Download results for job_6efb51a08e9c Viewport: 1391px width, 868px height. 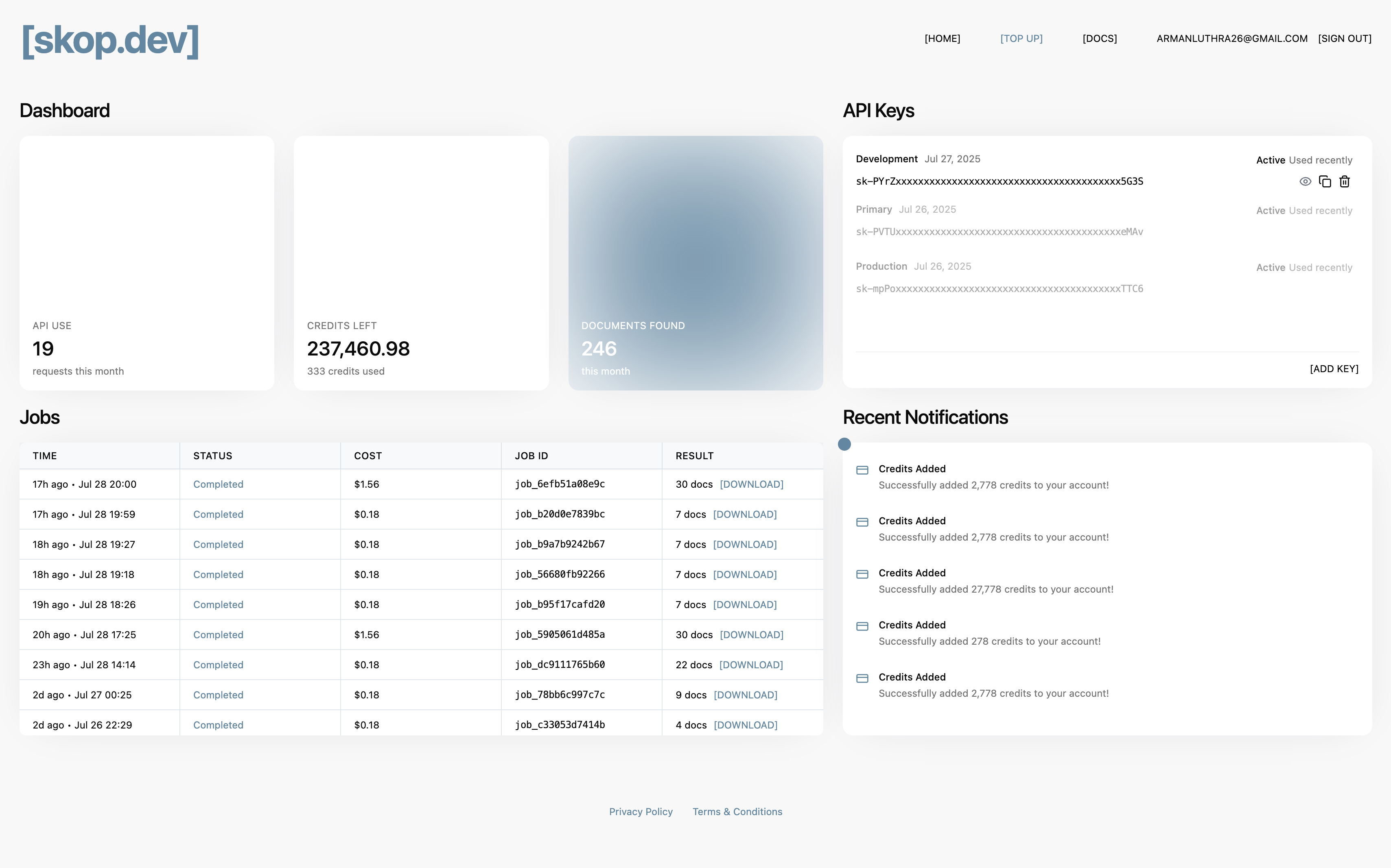751,484
